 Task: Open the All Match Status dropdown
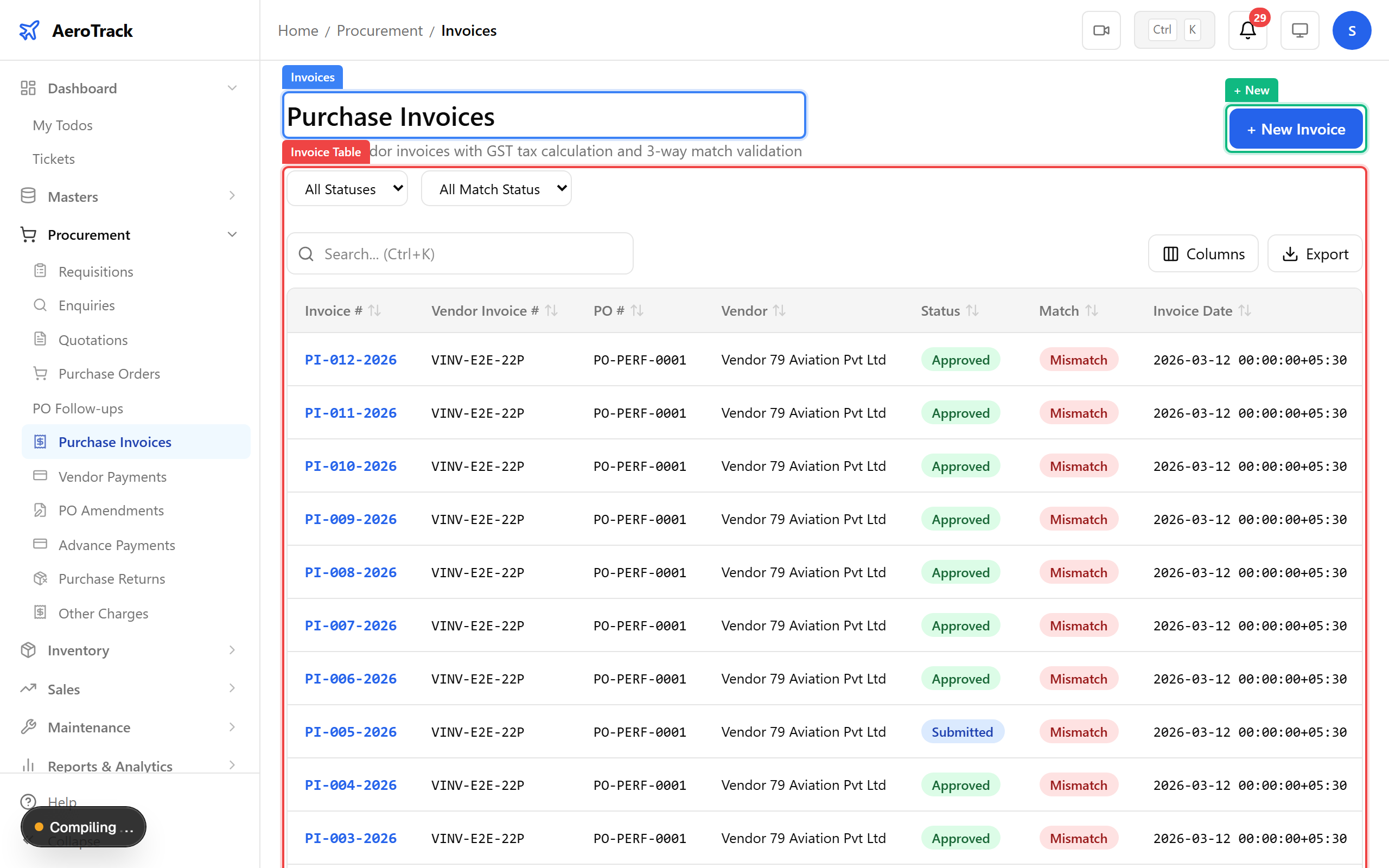[496, 188]
